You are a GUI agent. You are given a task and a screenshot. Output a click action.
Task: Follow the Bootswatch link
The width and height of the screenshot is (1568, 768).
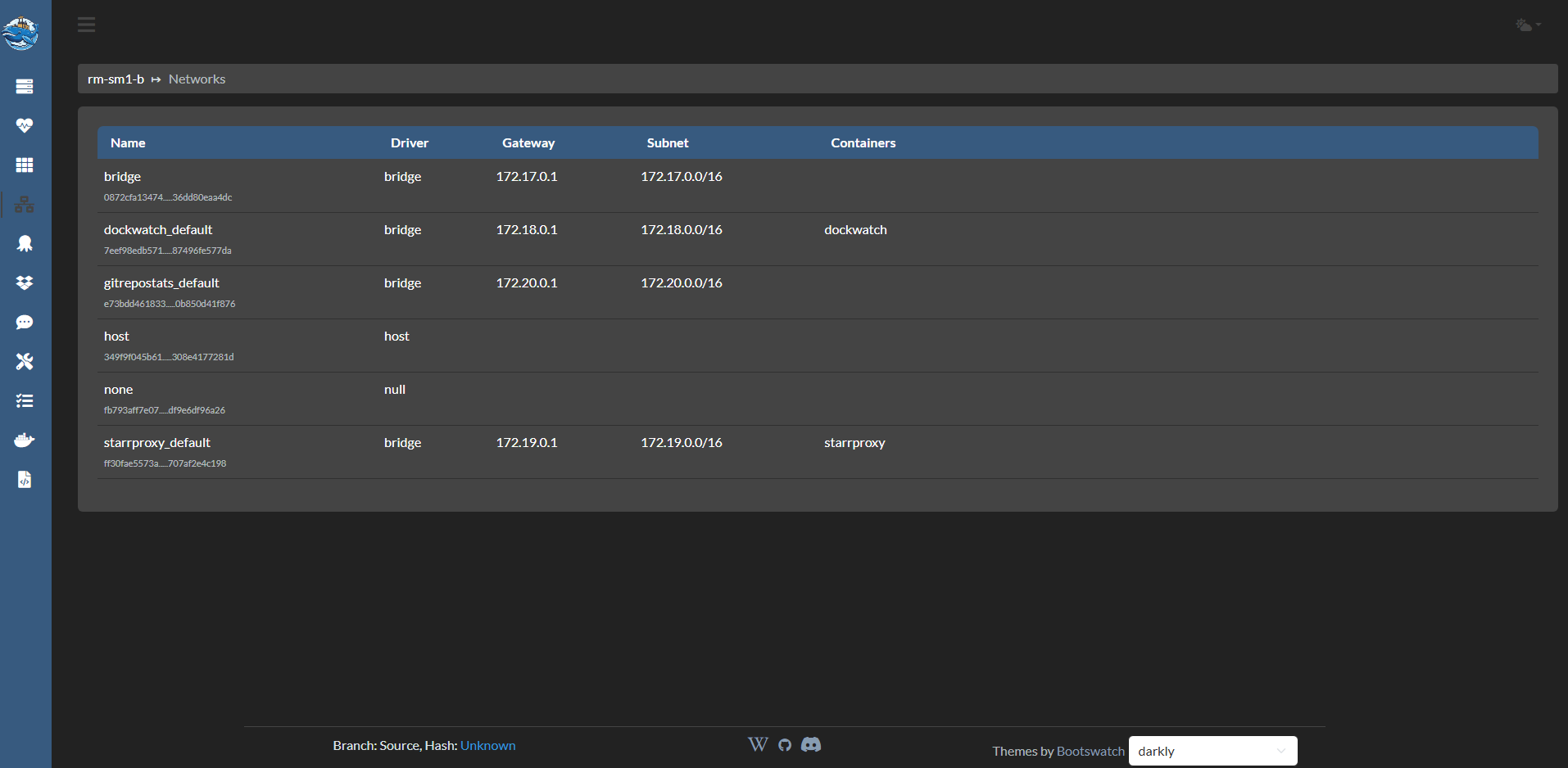[1090, 751]
